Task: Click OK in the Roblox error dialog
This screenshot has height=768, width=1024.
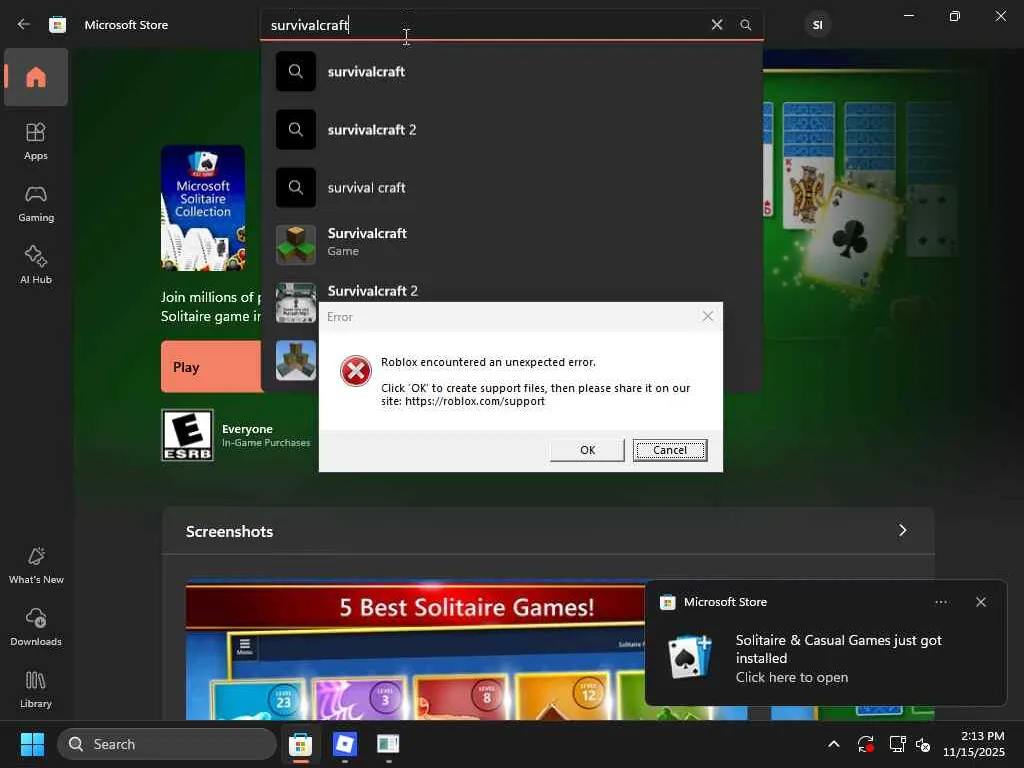Action: click(587, 450)
